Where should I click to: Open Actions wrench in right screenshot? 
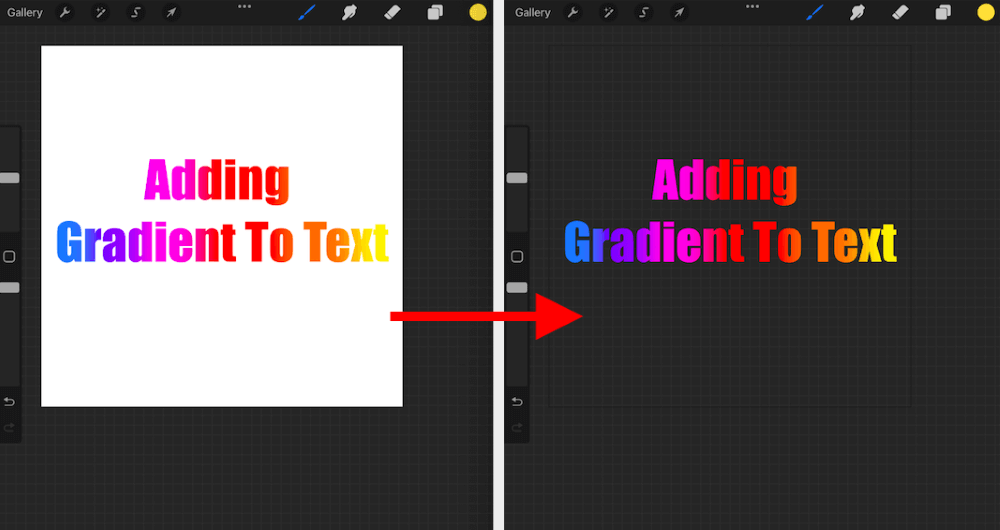[573, 12]
